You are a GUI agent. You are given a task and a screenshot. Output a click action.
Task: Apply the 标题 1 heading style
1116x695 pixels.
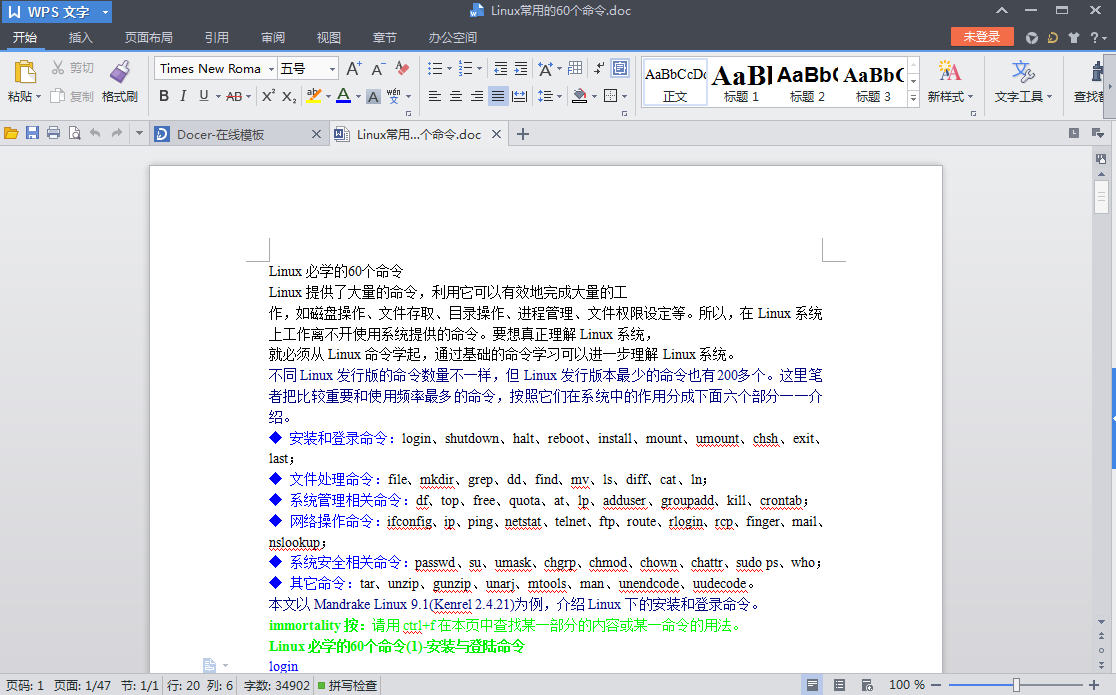point(740,83)
